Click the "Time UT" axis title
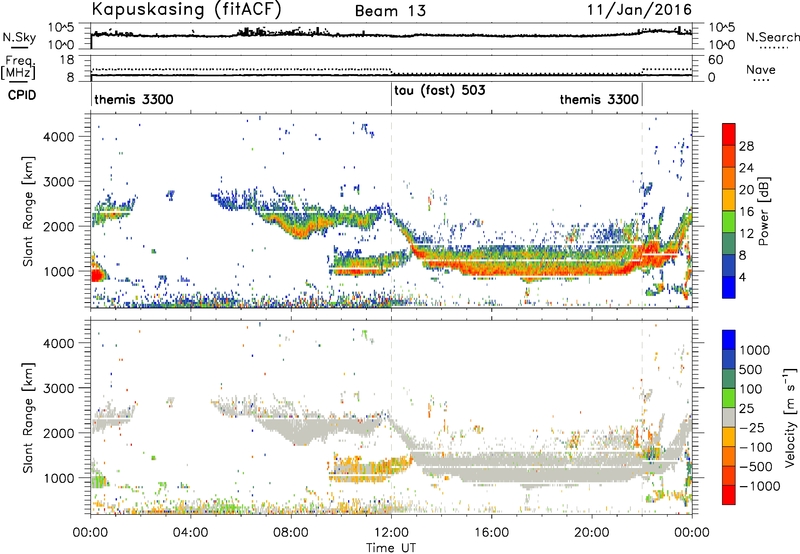Viewport: 800px width, 554px height. click(x=391, y=547)
